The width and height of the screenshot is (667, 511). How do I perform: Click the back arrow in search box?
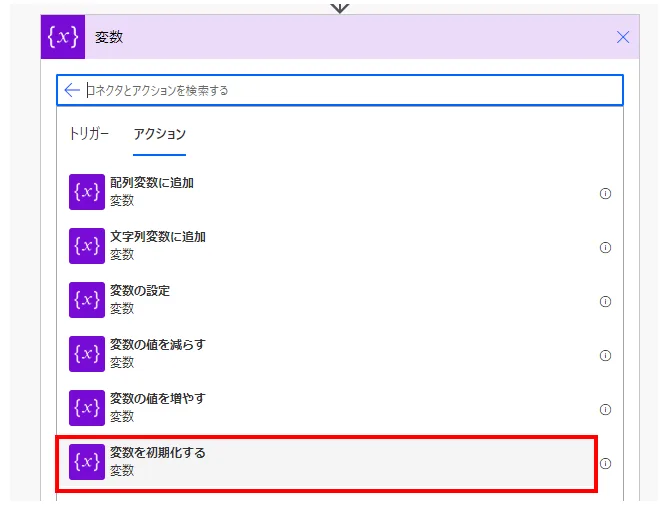point(72,90)
